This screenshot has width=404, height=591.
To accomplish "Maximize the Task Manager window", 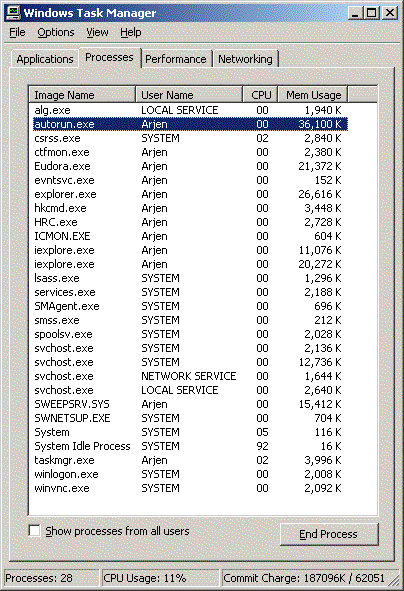I will click(372, 13).
